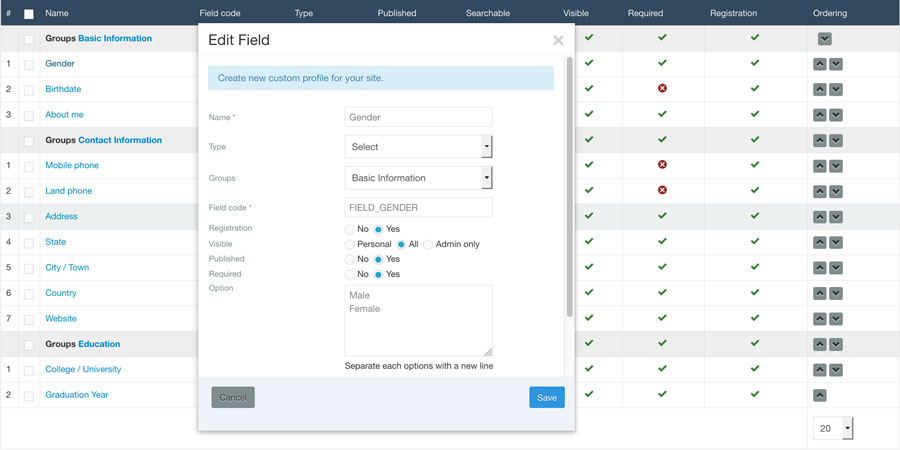900x450 pixels.
Task: Move Basic Information group down
Action: [825, 39]
